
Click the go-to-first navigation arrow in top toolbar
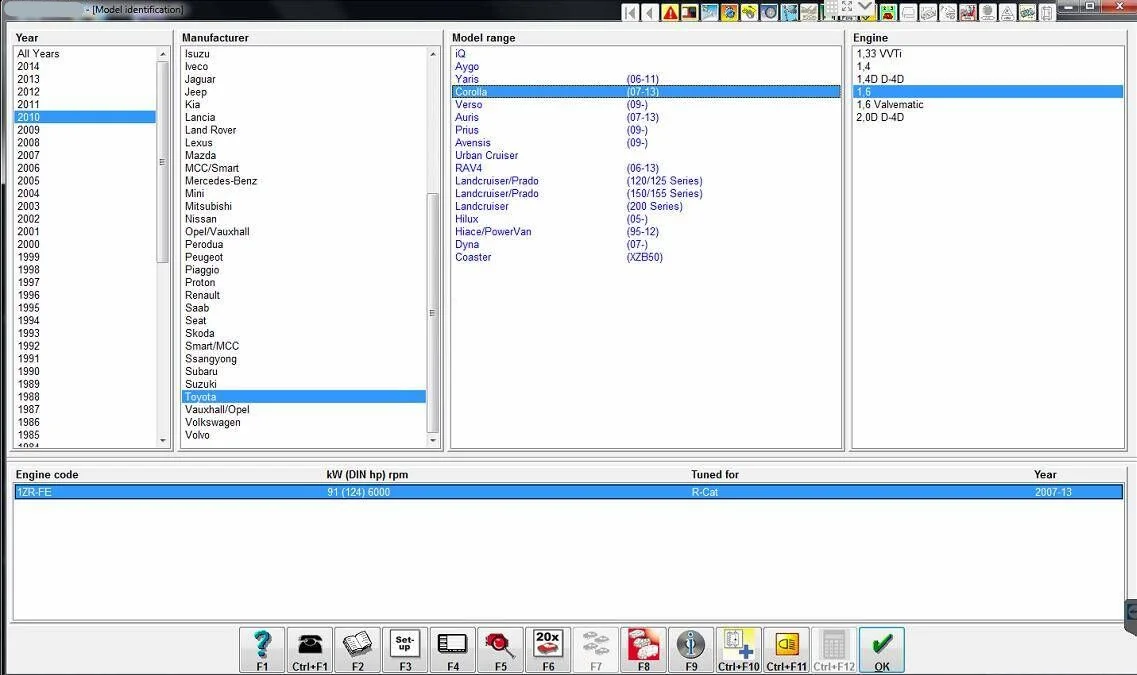point(630,13)
